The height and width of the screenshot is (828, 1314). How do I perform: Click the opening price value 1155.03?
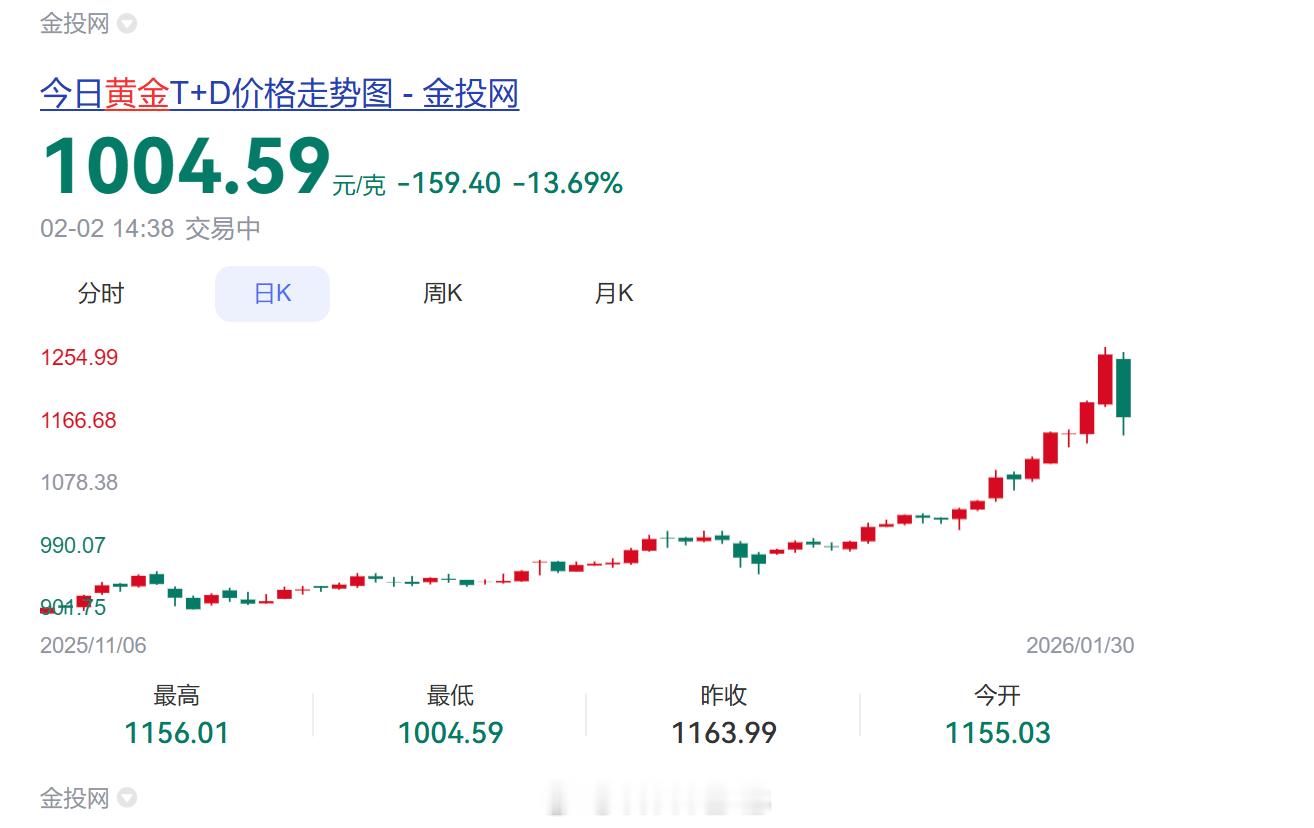point(997,733)
